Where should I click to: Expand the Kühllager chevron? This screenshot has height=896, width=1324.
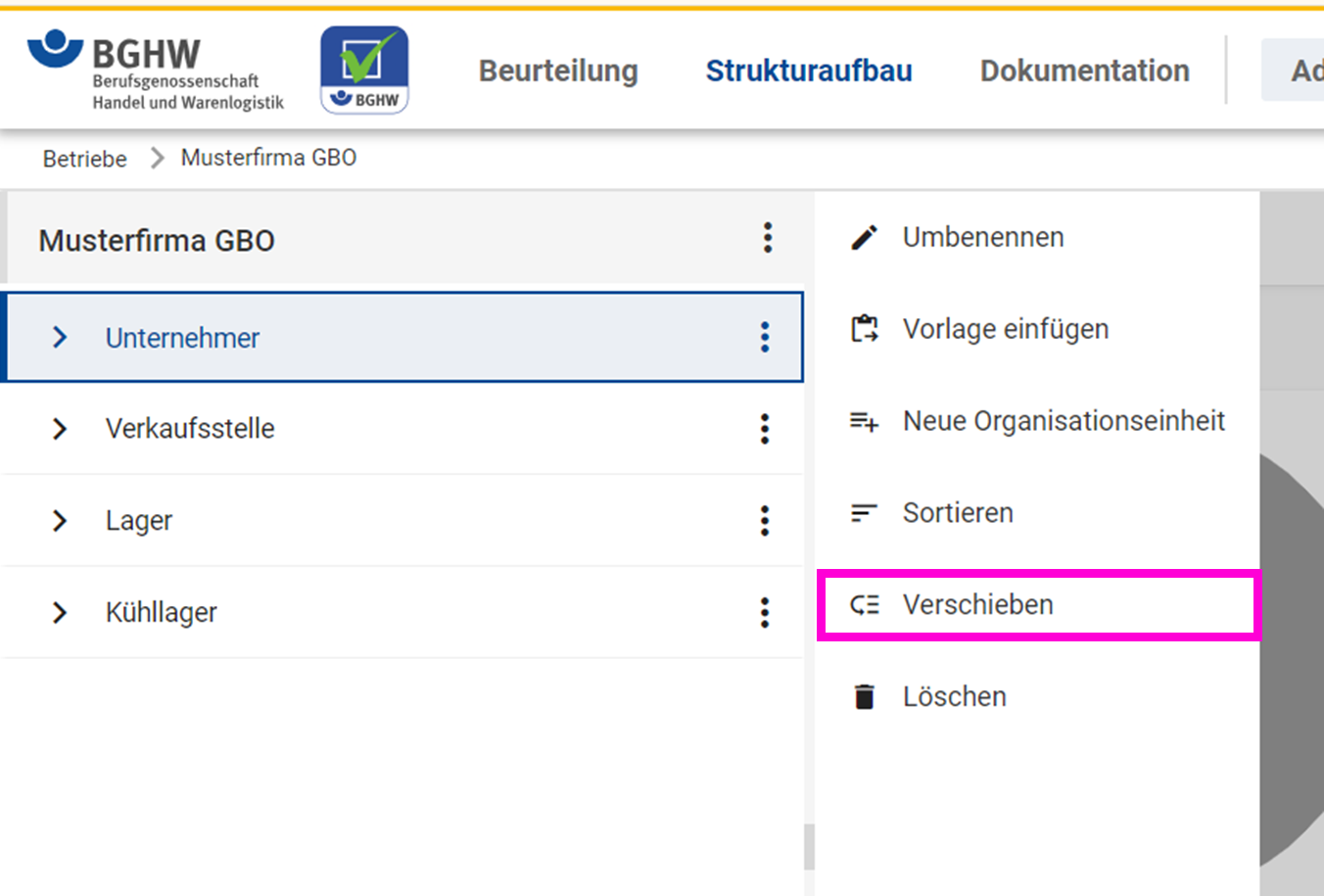tap(60, 613)
